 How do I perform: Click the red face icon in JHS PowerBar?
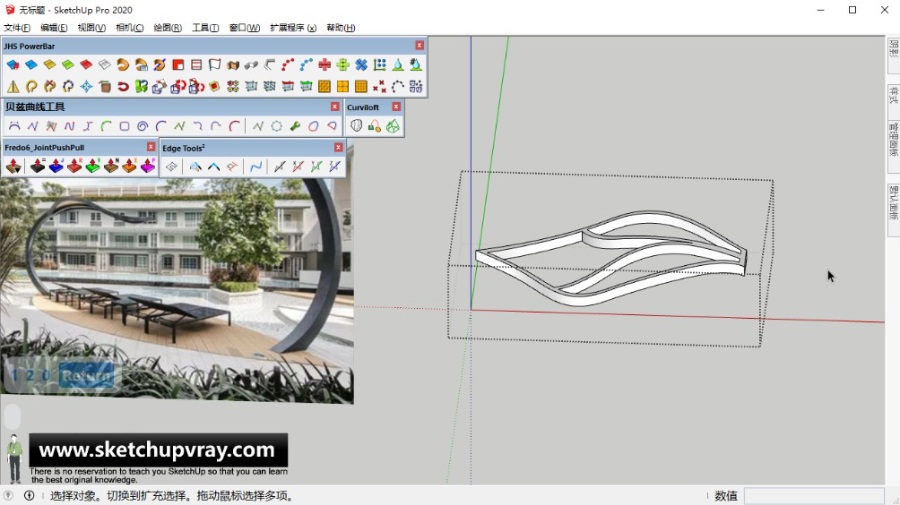pos(86,65)
